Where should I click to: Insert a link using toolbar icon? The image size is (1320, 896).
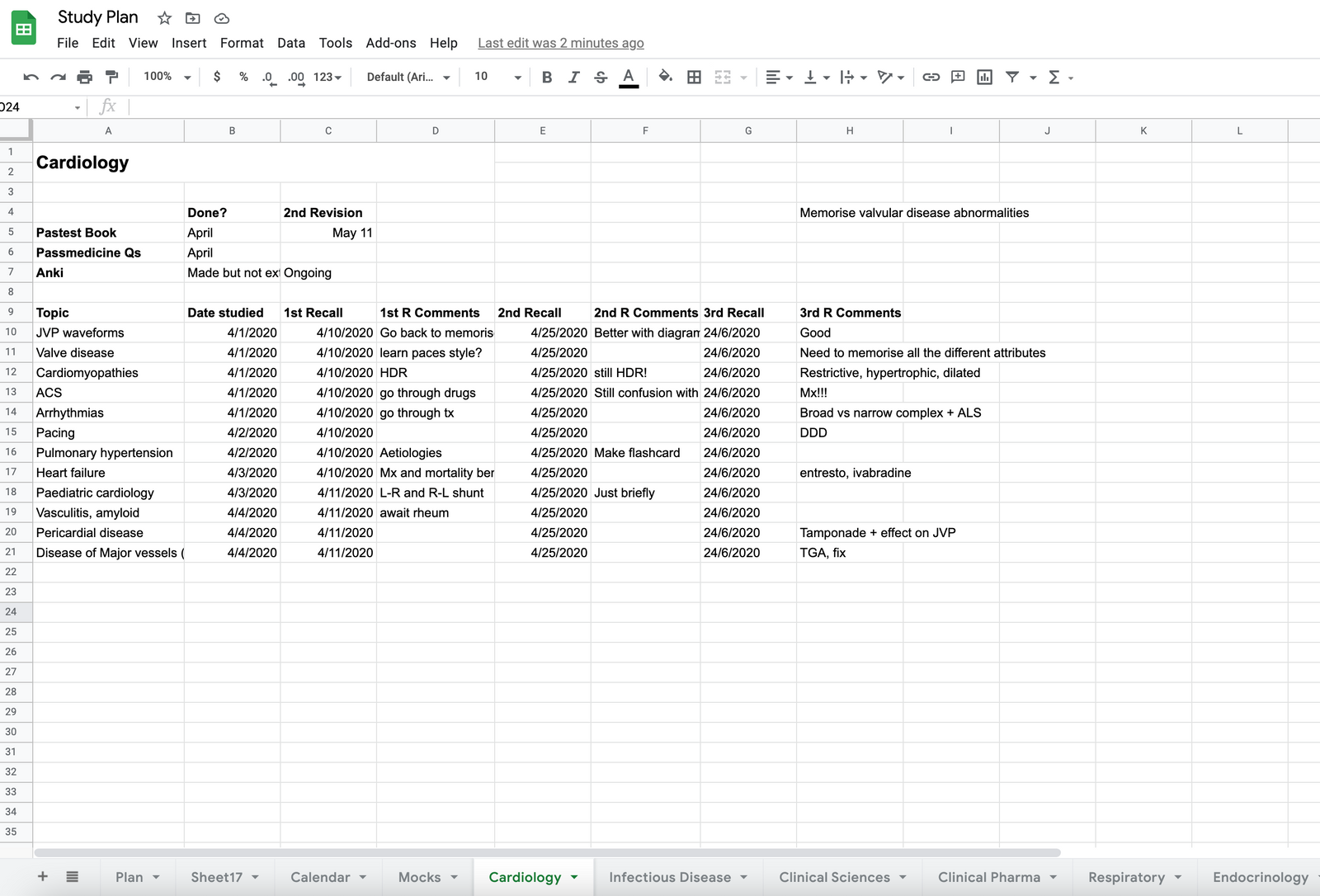click(x=931, y=77)
